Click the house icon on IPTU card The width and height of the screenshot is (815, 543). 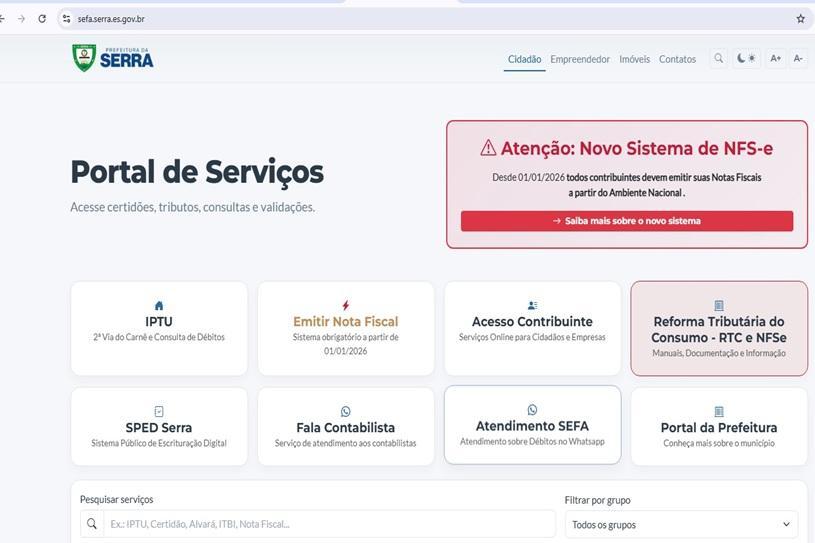(x=159, y=306)
